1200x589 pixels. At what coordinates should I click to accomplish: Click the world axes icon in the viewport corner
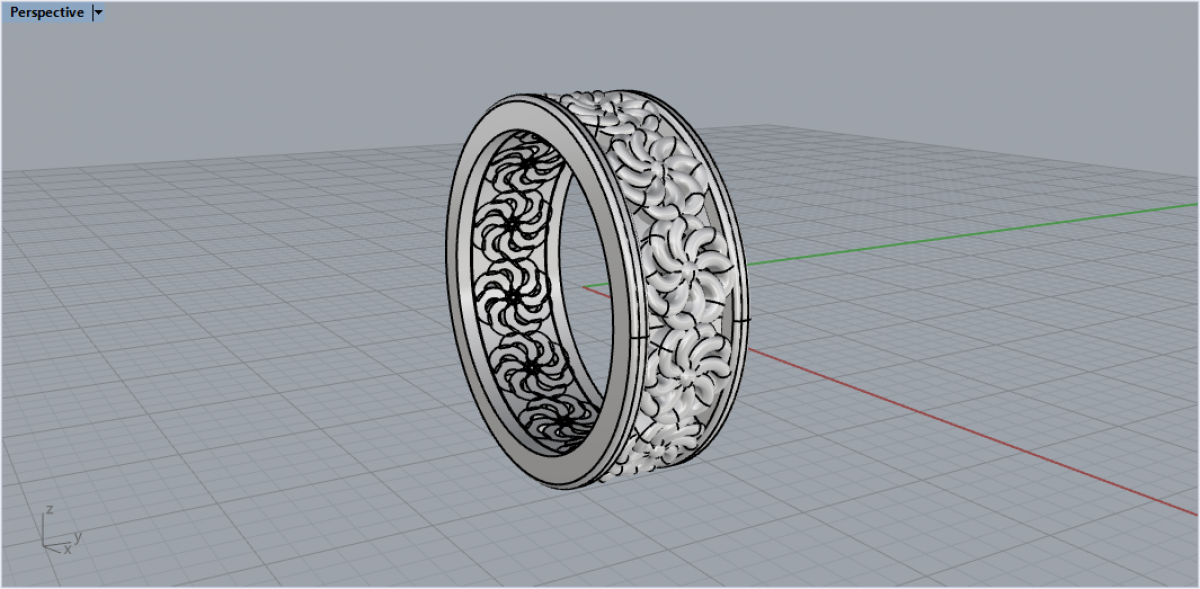pyautogui.click(x=61, y=531)
